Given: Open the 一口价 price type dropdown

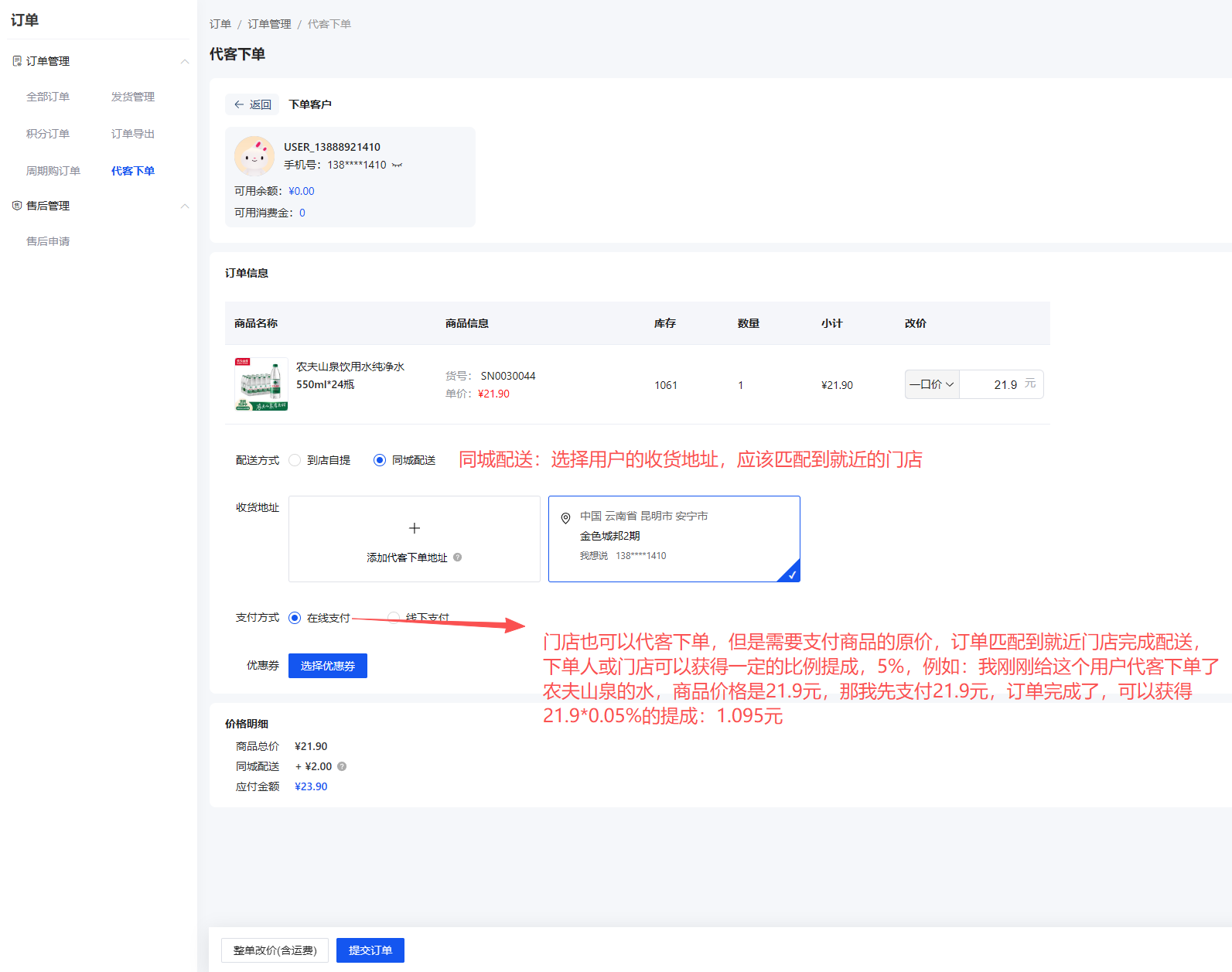Looking at the screenshot, I should [x=932, y=384].
